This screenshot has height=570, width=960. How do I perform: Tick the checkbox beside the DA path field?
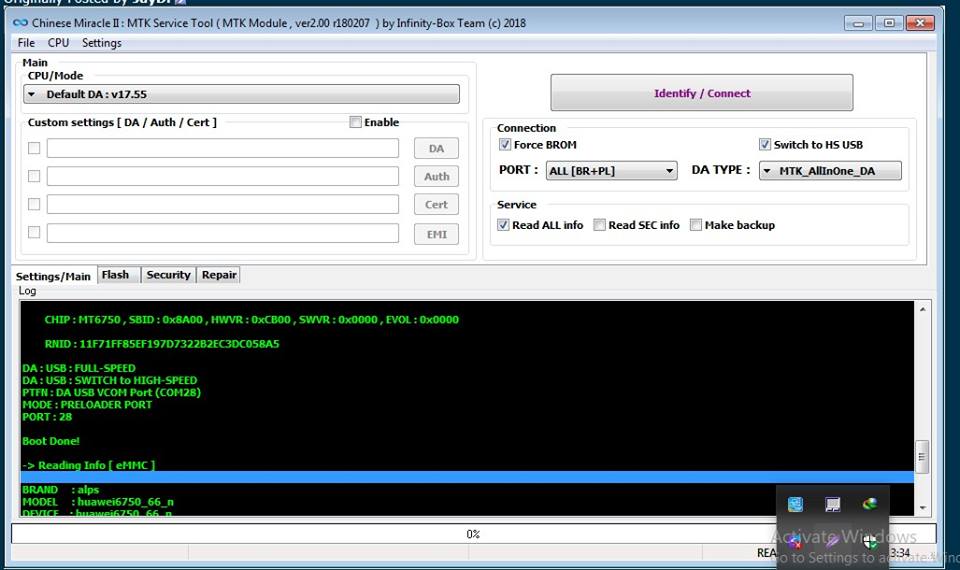pyautogui.click(x=34, y=148)
